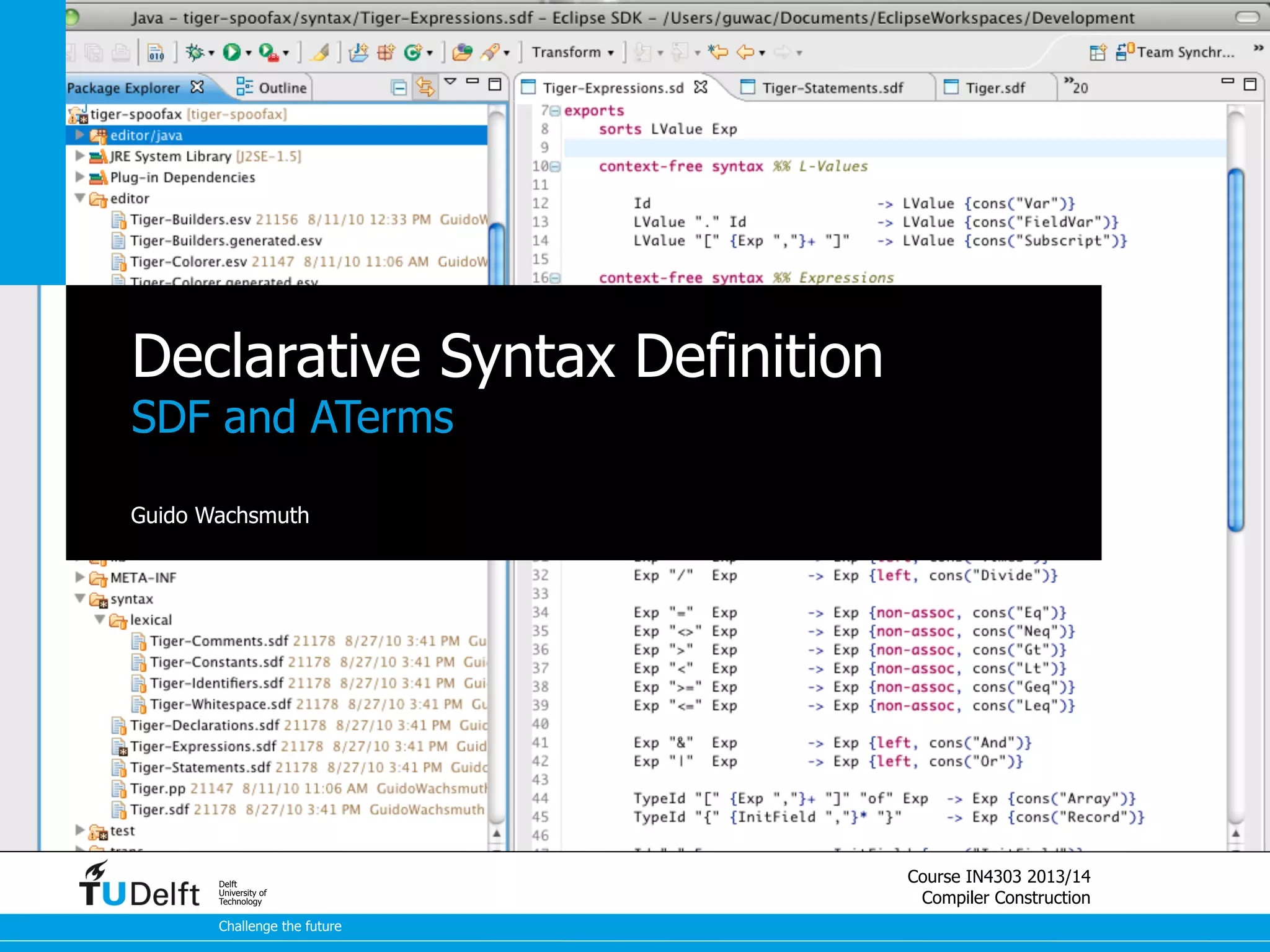
Task: Click the New Java Class icon
Action: 413,53
